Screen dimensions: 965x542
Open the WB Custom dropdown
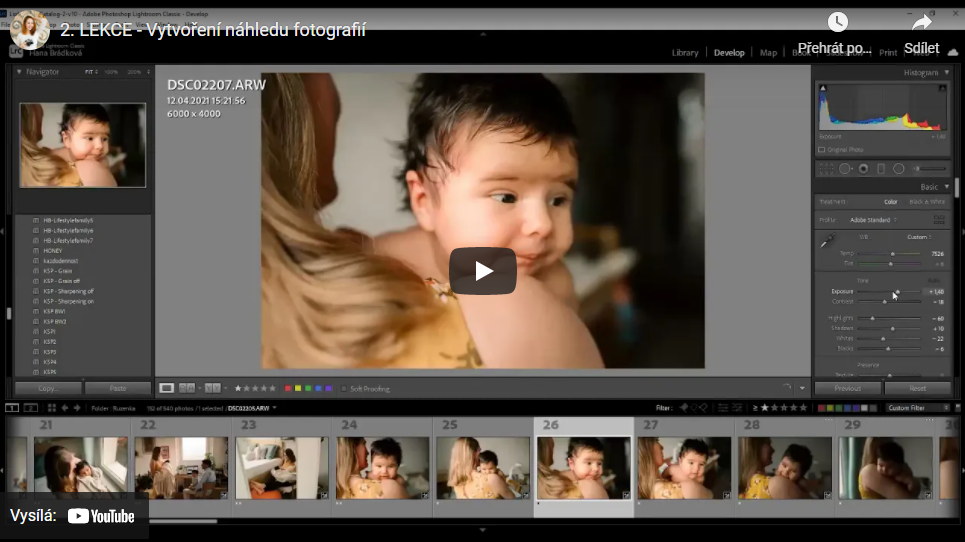click(919, 237)
